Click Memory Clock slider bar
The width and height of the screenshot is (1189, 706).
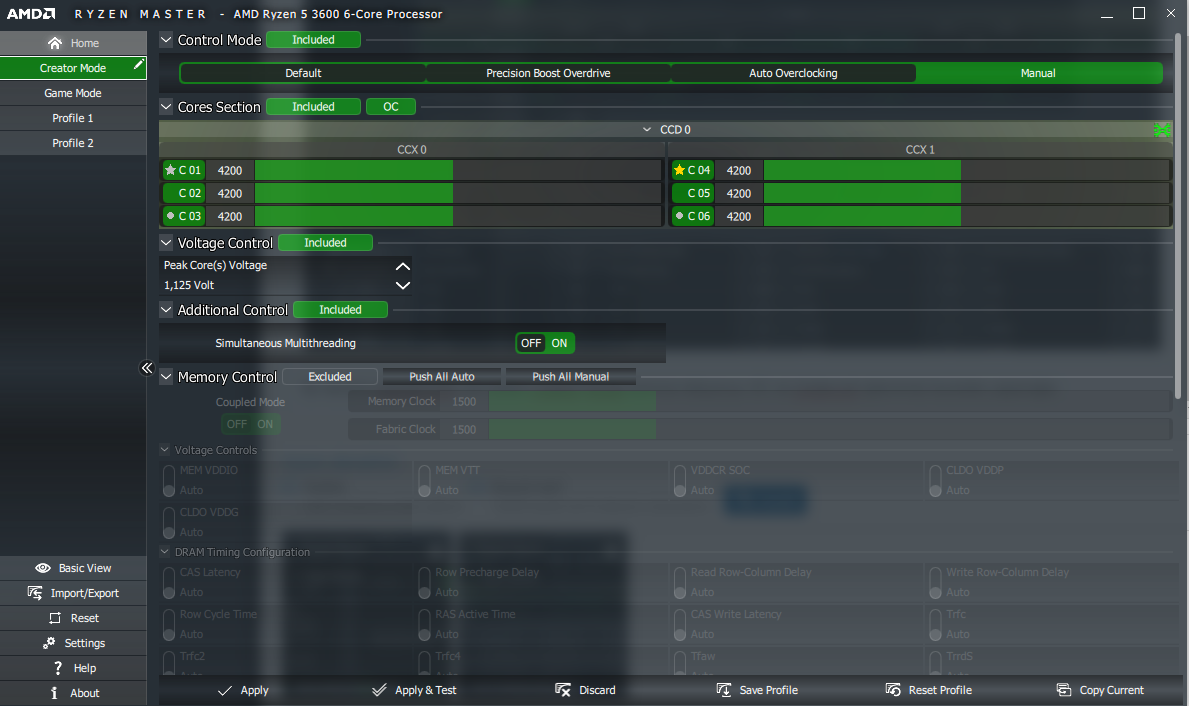pos(830,401)
